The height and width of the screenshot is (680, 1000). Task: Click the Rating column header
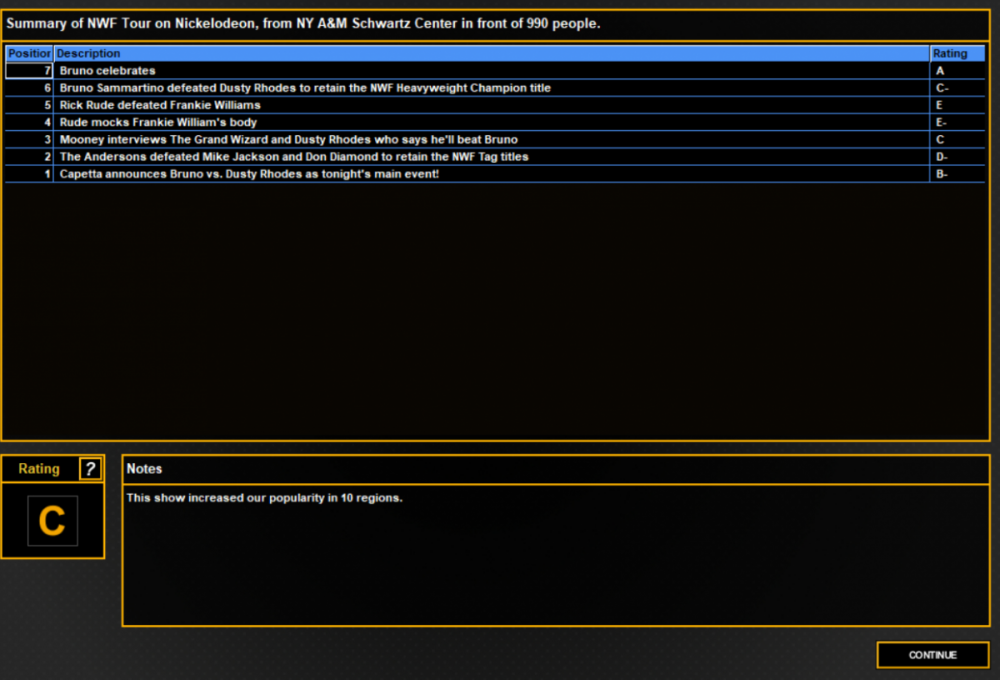(x=957, y=54)
